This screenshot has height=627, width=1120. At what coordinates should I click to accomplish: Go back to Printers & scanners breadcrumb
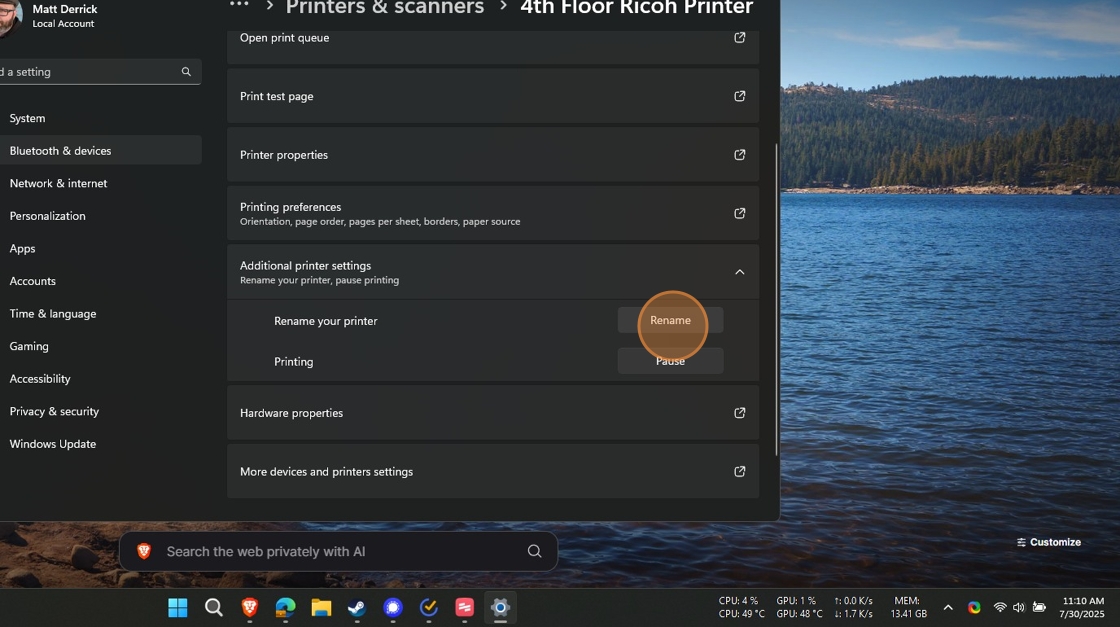[x=384, y=7]
